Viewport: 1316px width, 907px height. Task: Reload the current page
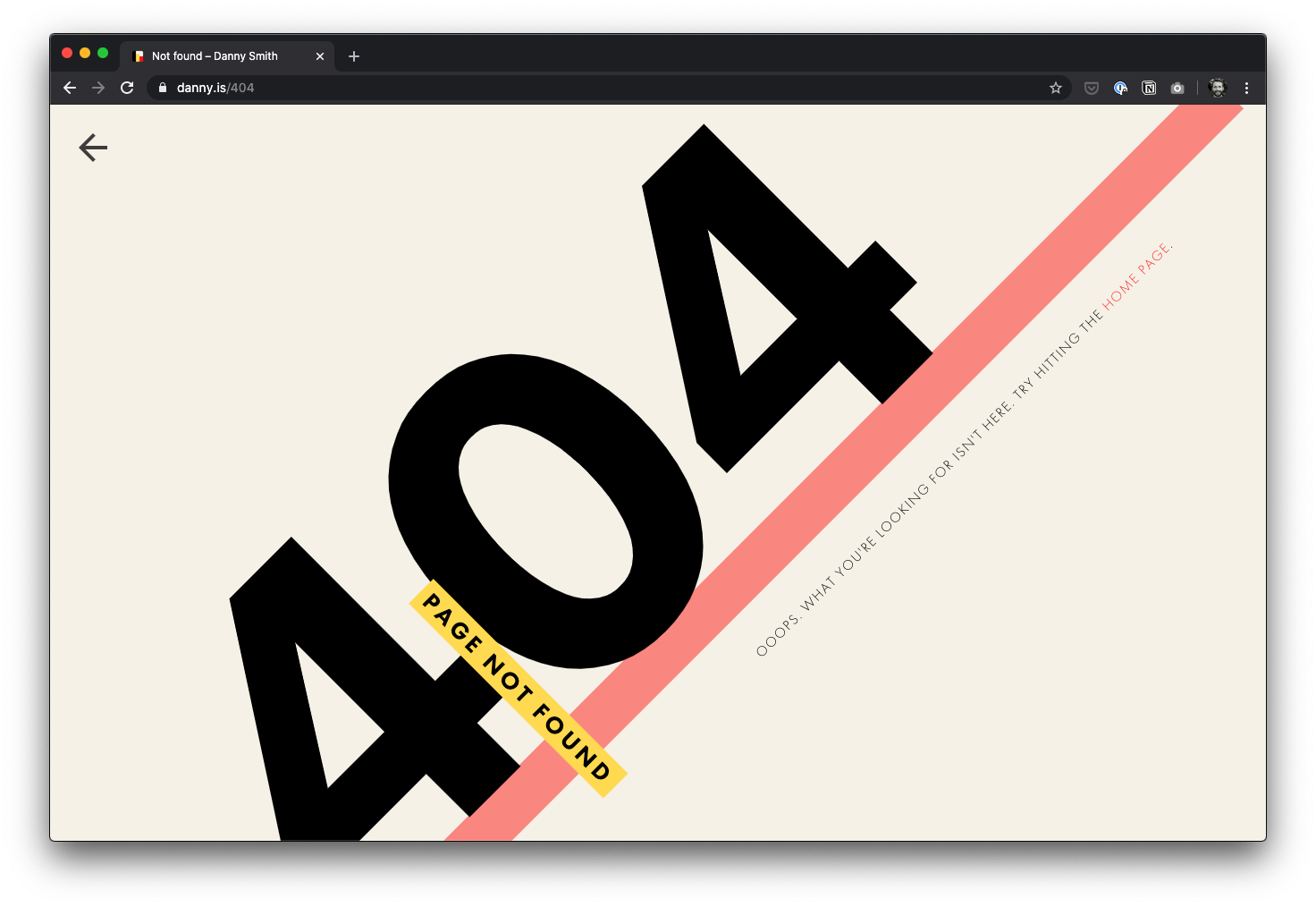click(127, 88)
